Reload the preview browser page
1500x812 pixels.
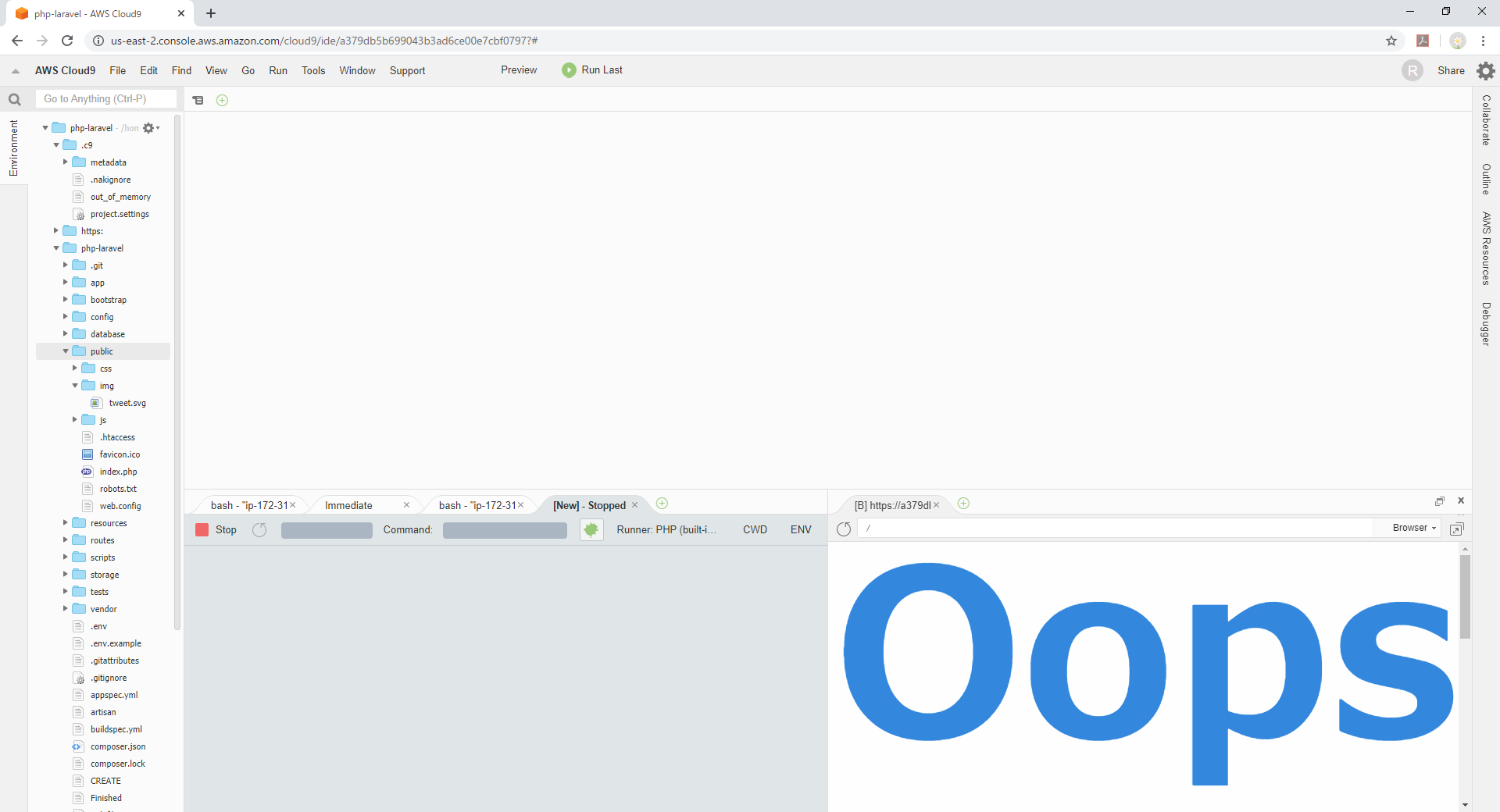[844, 529]
